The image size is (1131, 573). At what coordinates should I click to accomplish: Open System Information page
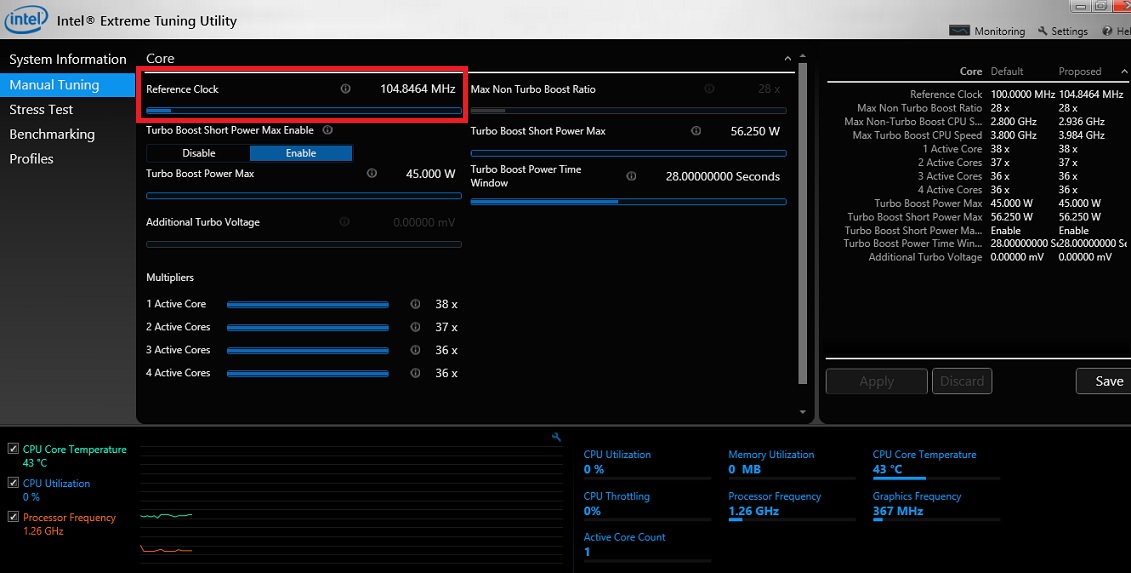(x=68, y=59)
